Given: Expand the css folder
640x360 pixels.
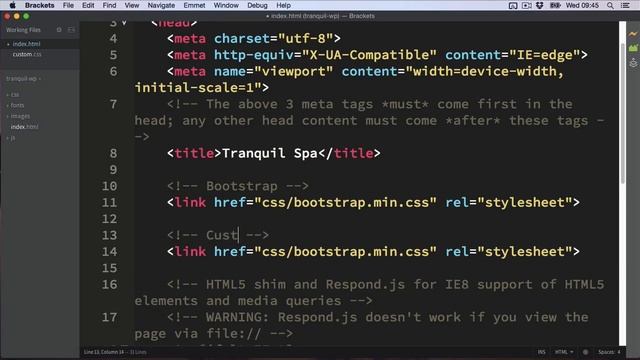Looking at the screenshot, I should tap(13, 95).
